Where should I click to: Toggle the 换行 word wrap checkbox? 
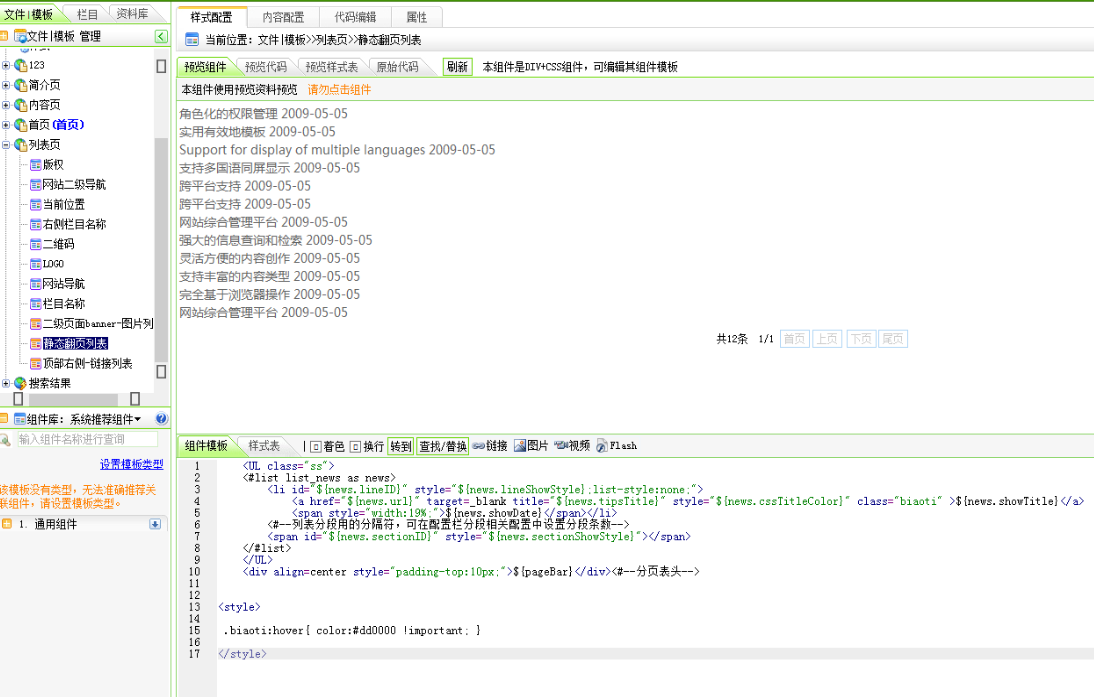355,447
